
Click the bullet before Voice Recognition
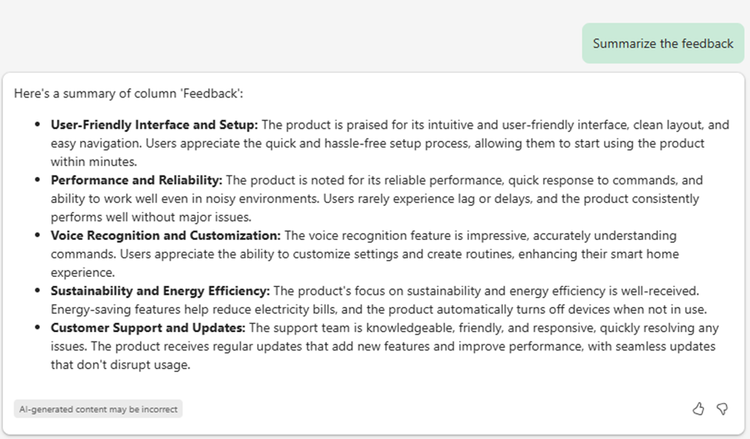pos(37,235)
